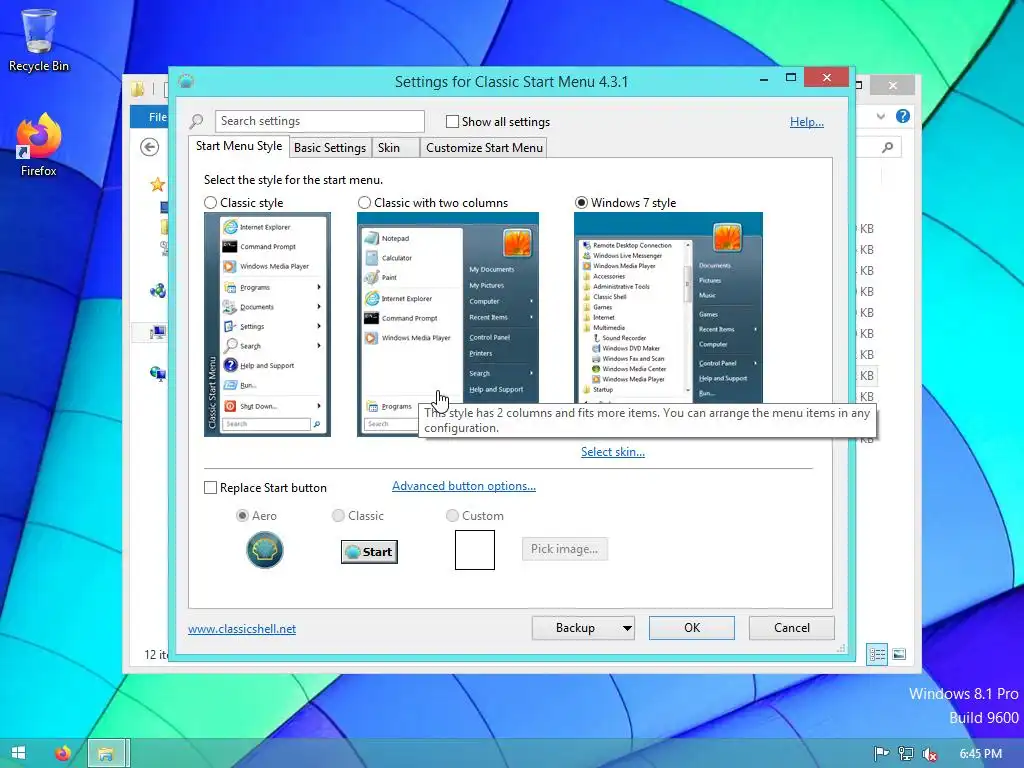This screenshot has width=1024, height=768.
Task: Choose the Classic button radio option
Action: 338,516
